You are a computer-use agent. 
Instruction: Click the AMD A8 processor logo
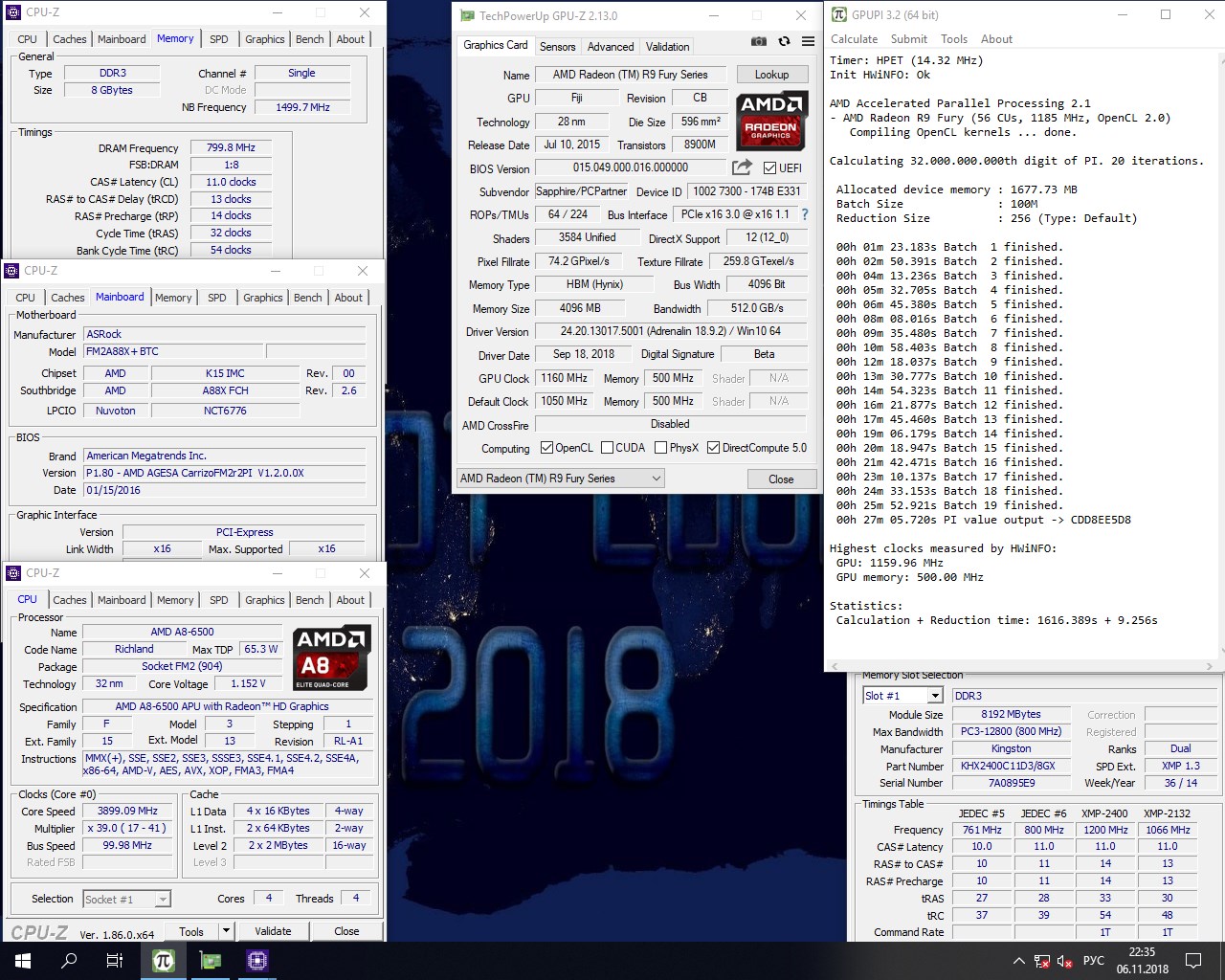pos(331,657)
